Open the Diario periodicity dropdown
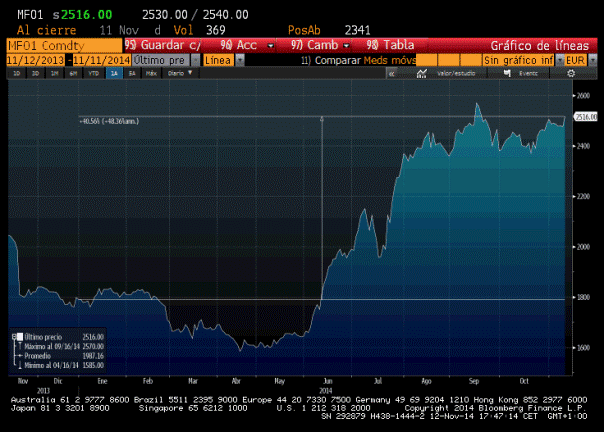The image size is (604, 432). [x=180, y=73]
